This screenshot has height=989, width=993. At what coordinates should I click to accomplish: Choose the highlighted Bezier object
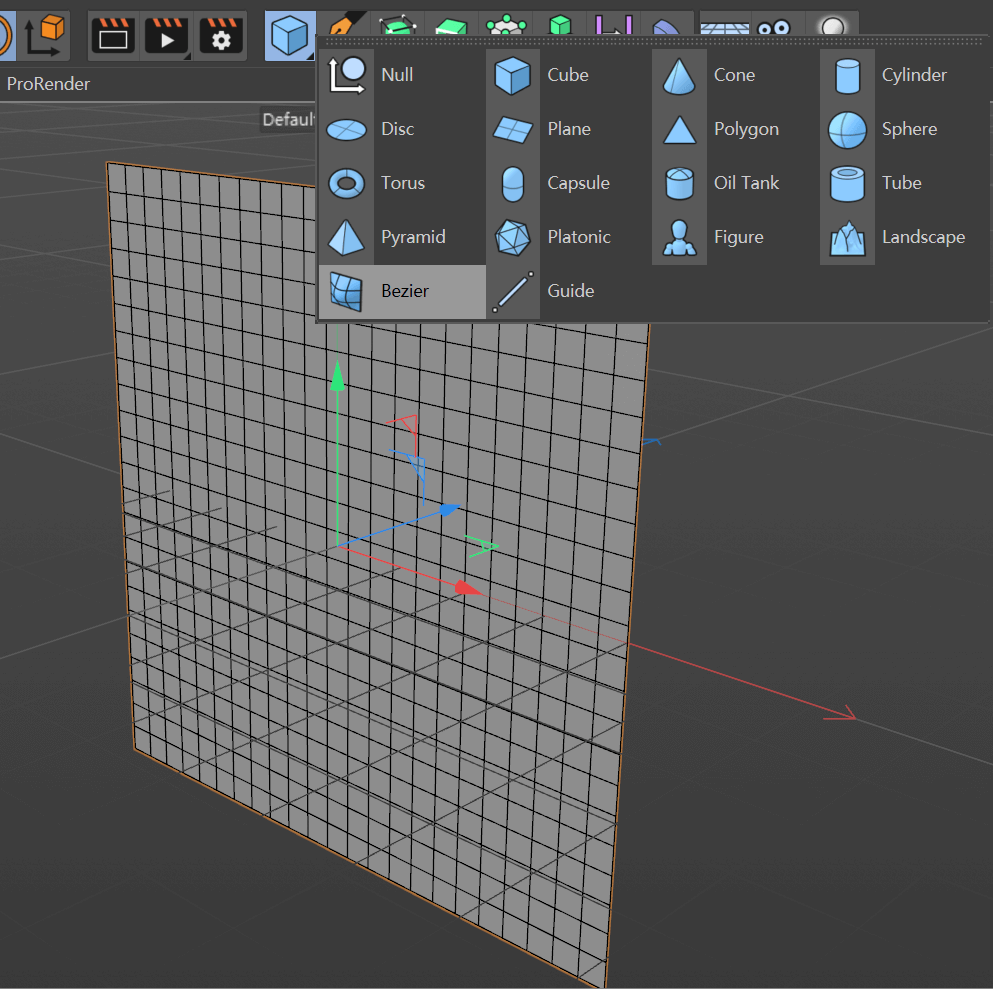tap(402, 291)
